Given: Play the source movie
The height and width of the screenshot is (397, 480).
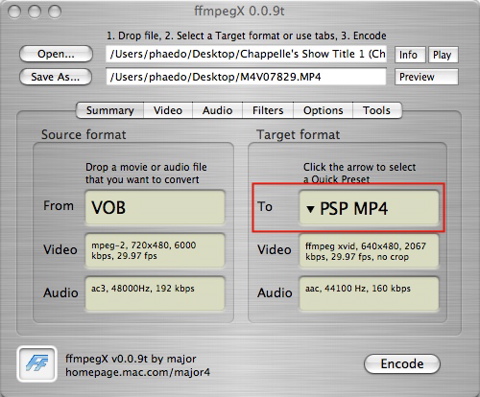Looking at the screenshot, I should click(443, 55).
